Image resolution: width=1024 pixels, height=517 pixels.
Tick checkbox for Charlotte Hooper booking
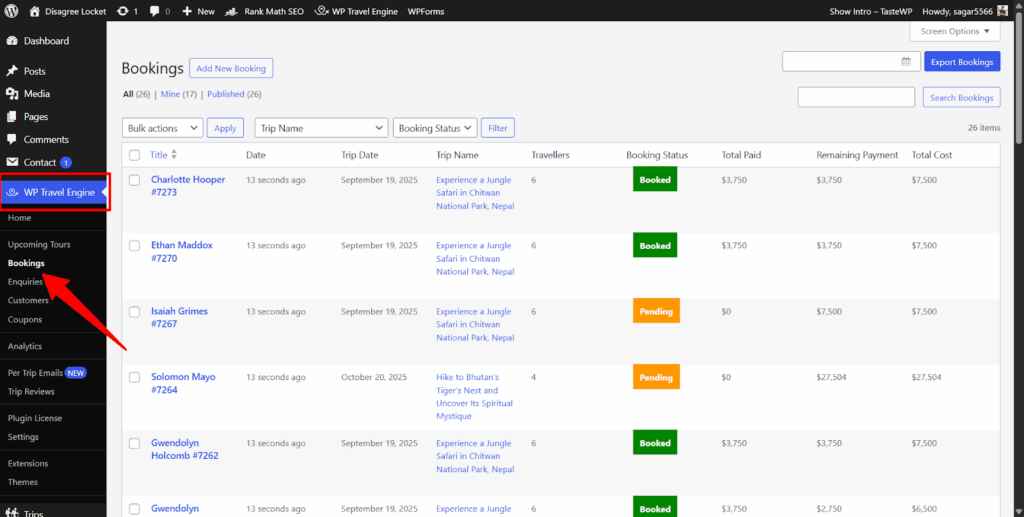click(x=134, y=181)
